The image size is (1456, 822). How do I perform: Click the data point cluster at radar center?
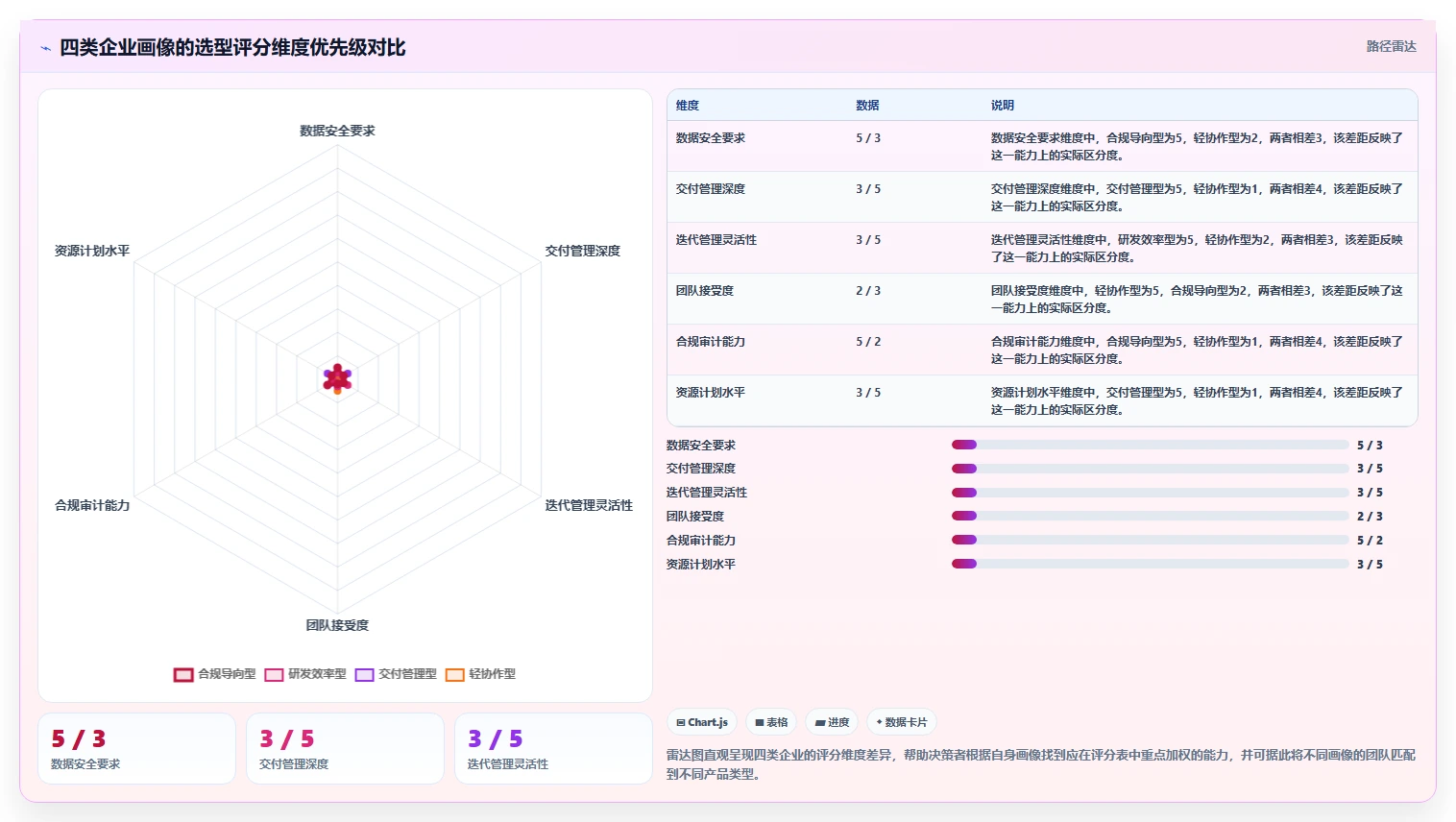337,379
